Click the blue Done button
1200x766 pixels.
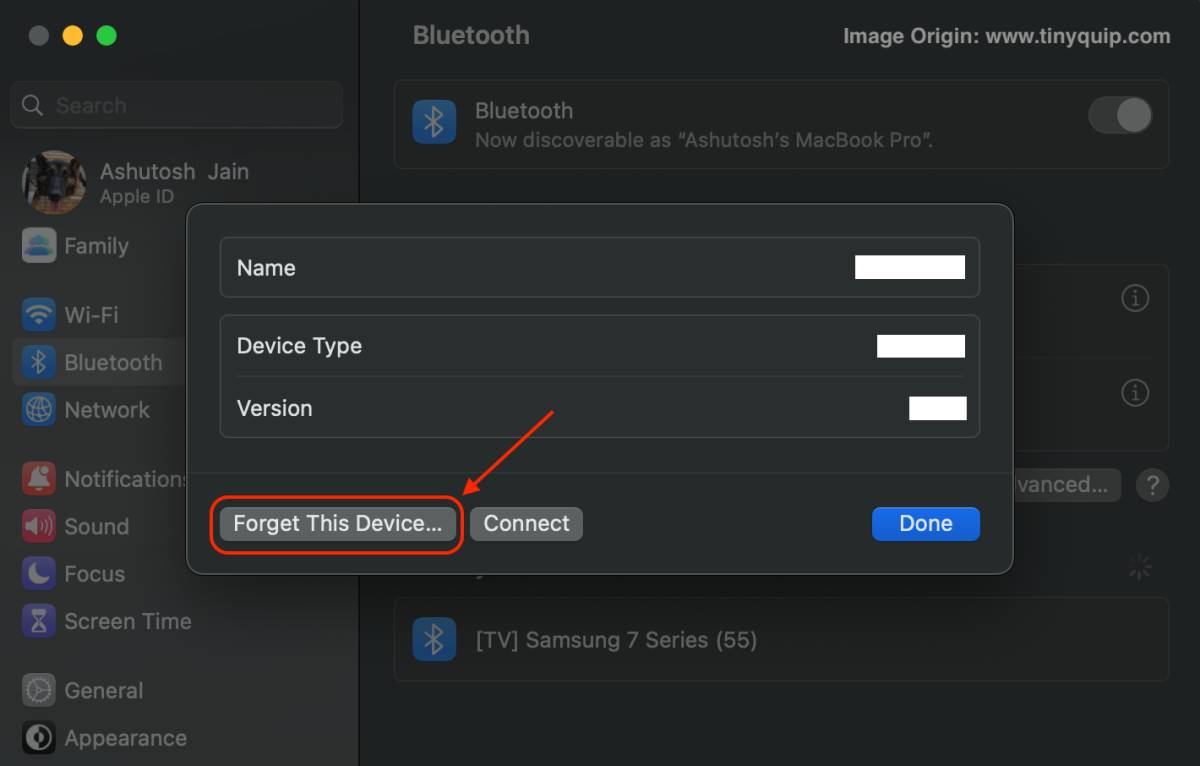tap(925, 524)
